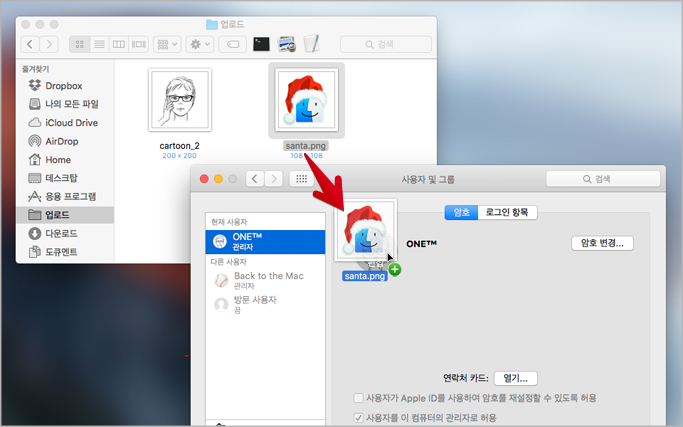The height and width of the screenshot is (427, 683).
Task: Enable Apple ID password reset checkbox
Action: 358,398
